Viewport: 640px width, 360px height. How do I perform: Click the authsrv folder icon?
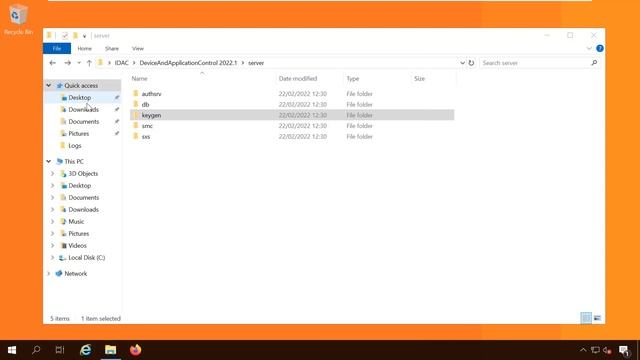[x=136, y=93]
